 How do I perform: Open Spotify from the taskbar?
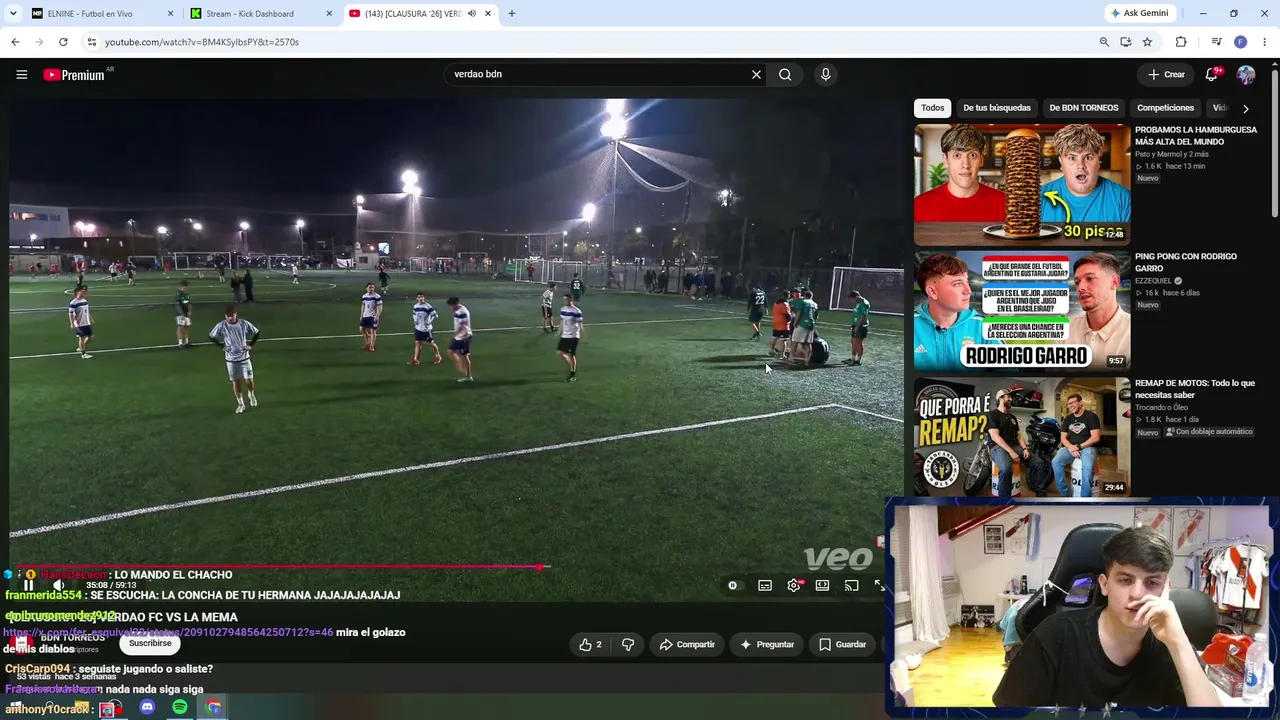coord(180,707)
